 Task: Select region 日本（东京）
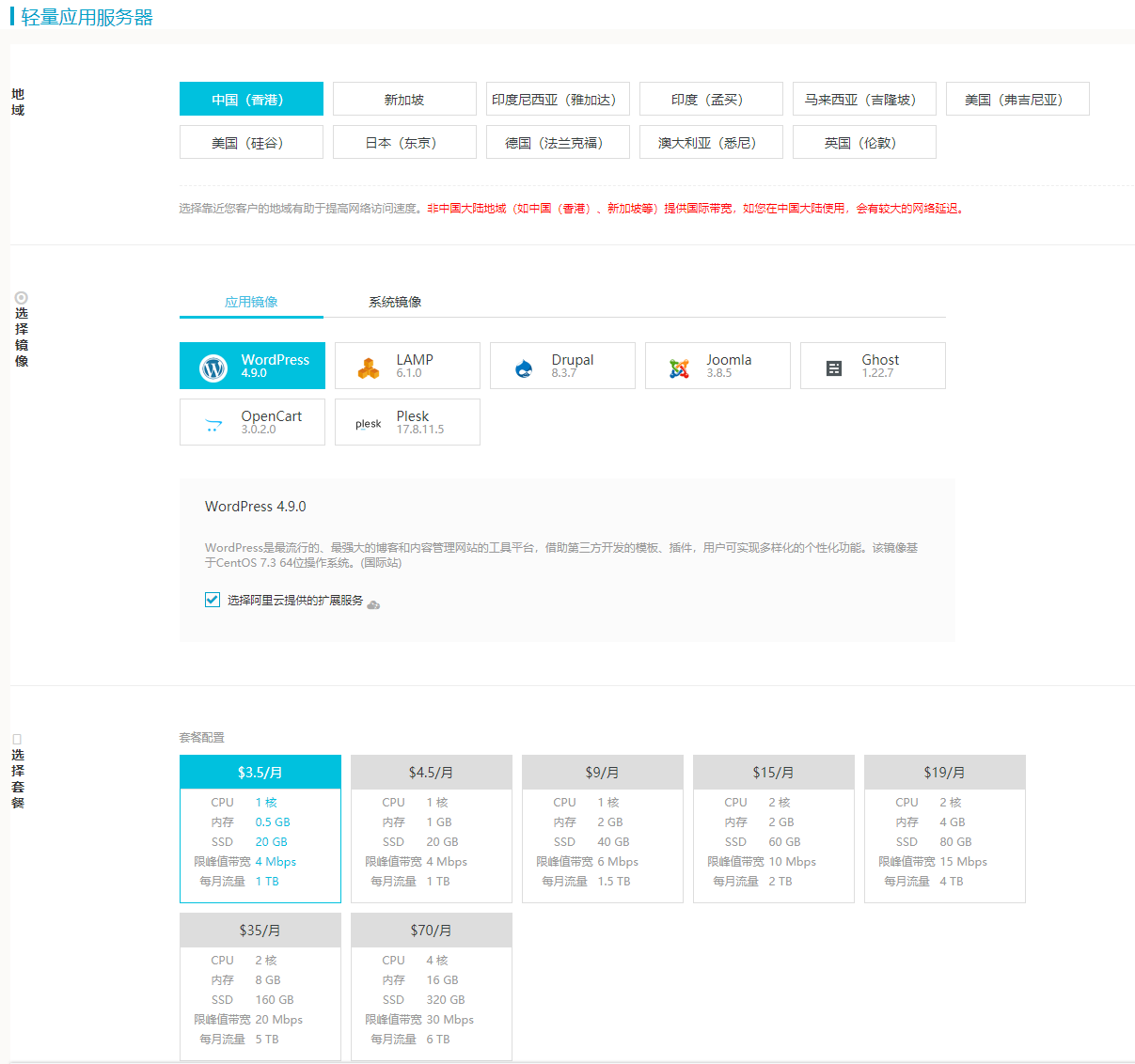pyautogui.click(x=404, y=142)
